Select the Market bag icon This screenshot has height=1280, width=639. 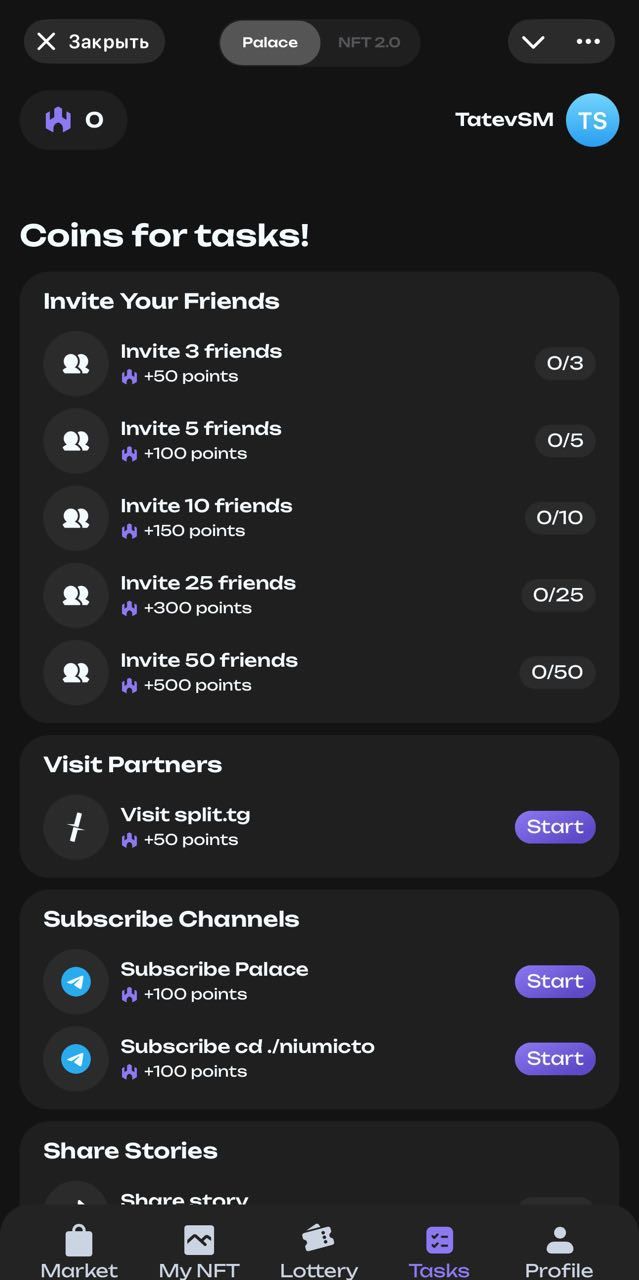click(78, 1237)
